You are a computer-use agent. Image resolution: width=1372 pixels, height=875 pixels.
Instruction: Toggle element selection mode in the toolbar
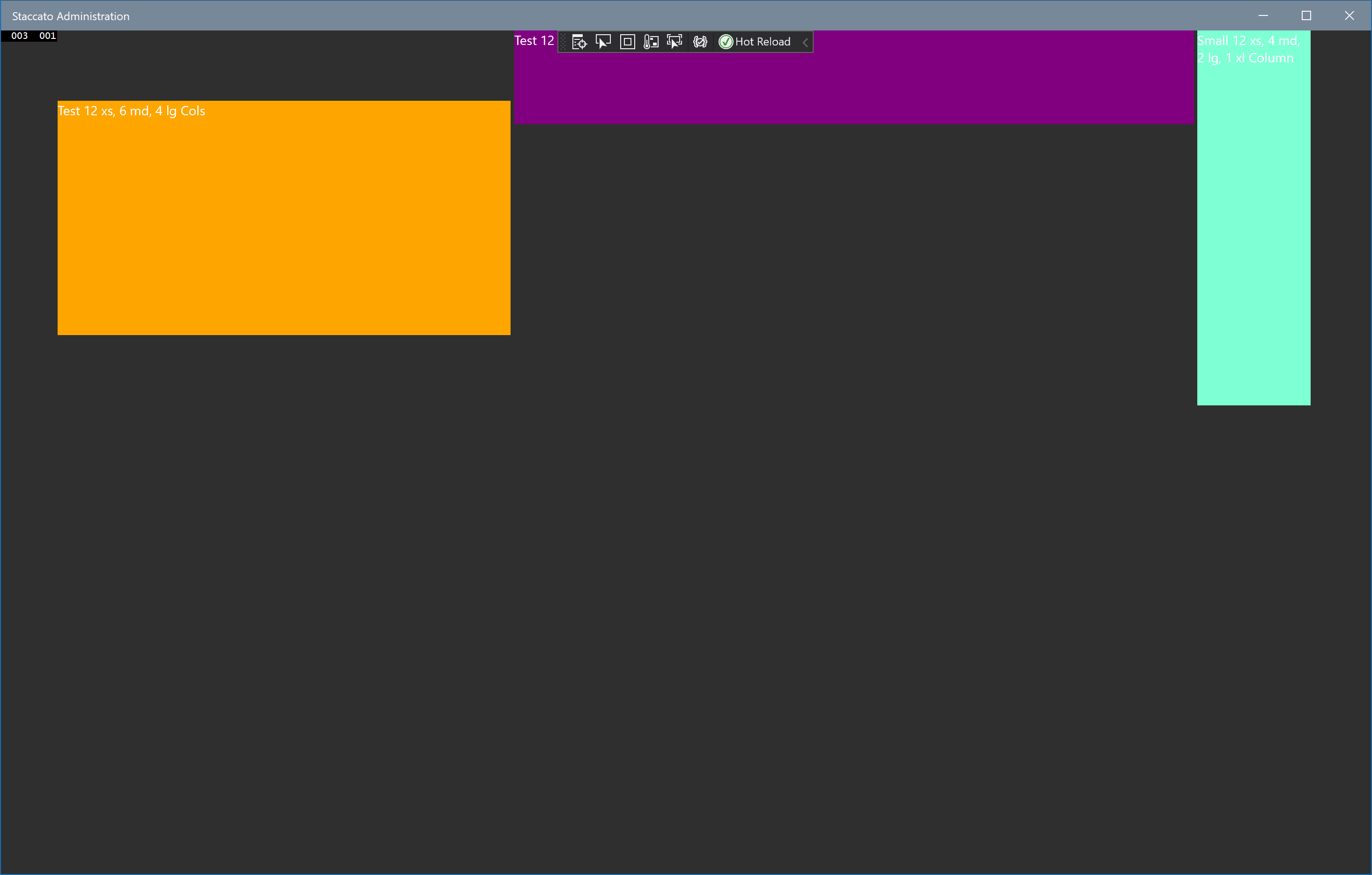[603, 42]
